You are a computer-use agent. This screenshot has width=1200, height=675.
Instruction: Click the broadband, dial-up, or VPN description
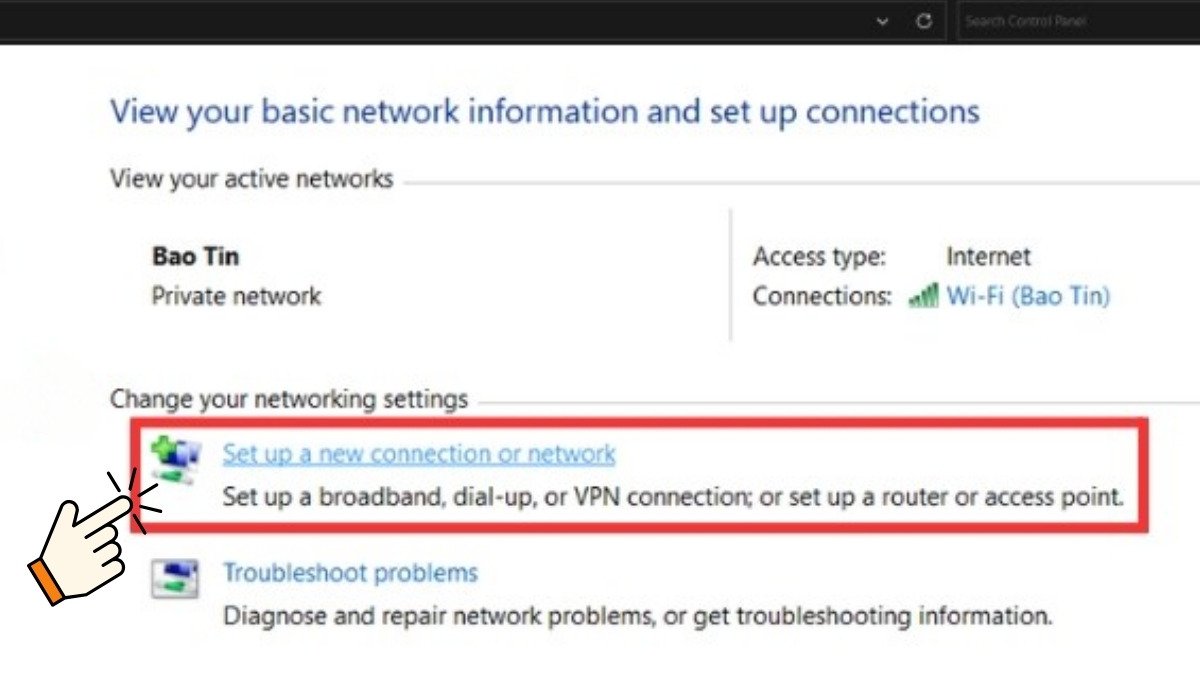pyautogui.click(x=673, y=496)
